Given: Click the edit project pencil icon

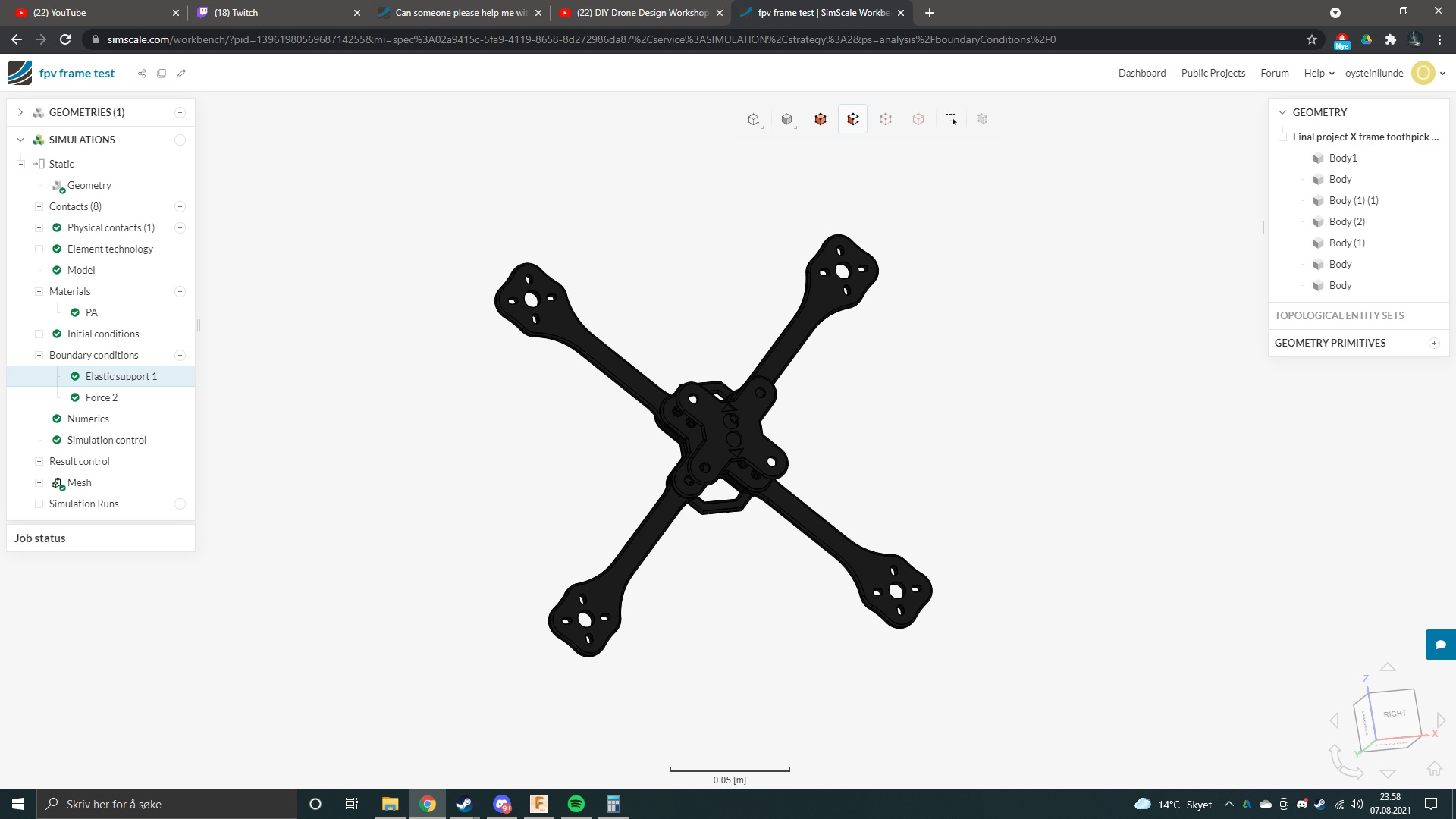Looking at the screenshot, I should point(181,74).
